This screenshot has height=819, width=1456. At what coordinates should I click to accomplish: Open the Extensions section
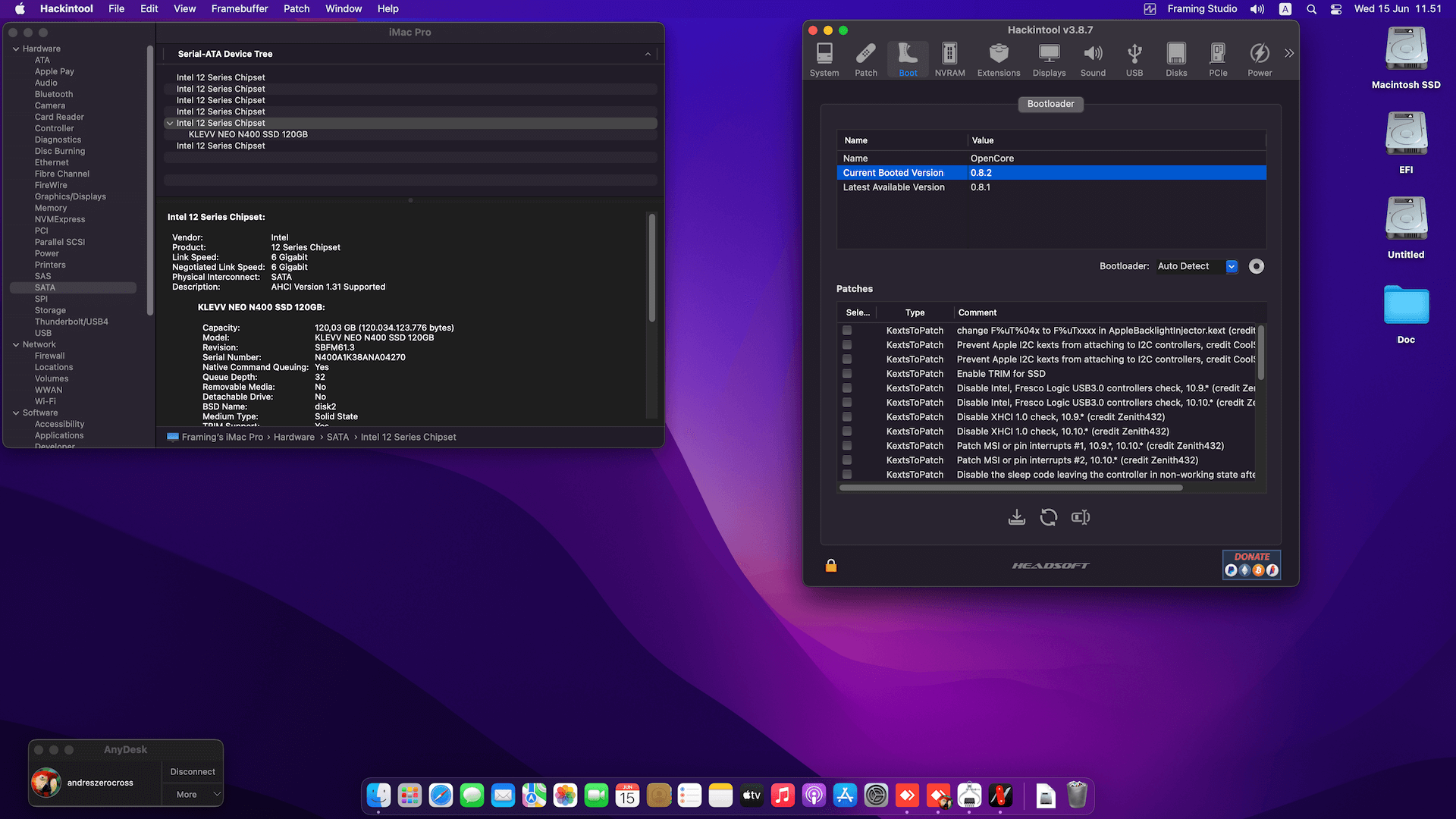coord(999,60)
